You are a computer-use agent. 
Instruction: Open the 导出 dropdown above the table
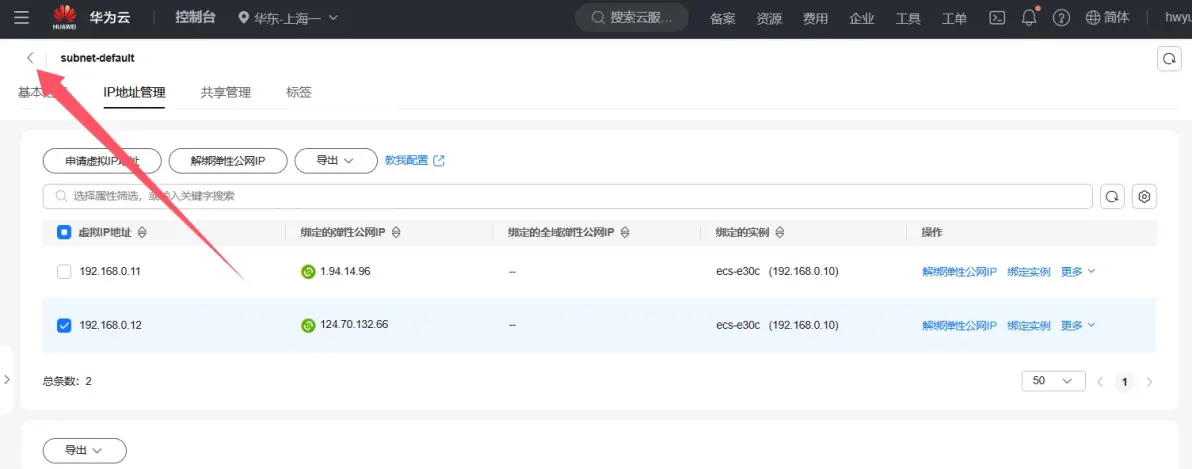[335, 160]
